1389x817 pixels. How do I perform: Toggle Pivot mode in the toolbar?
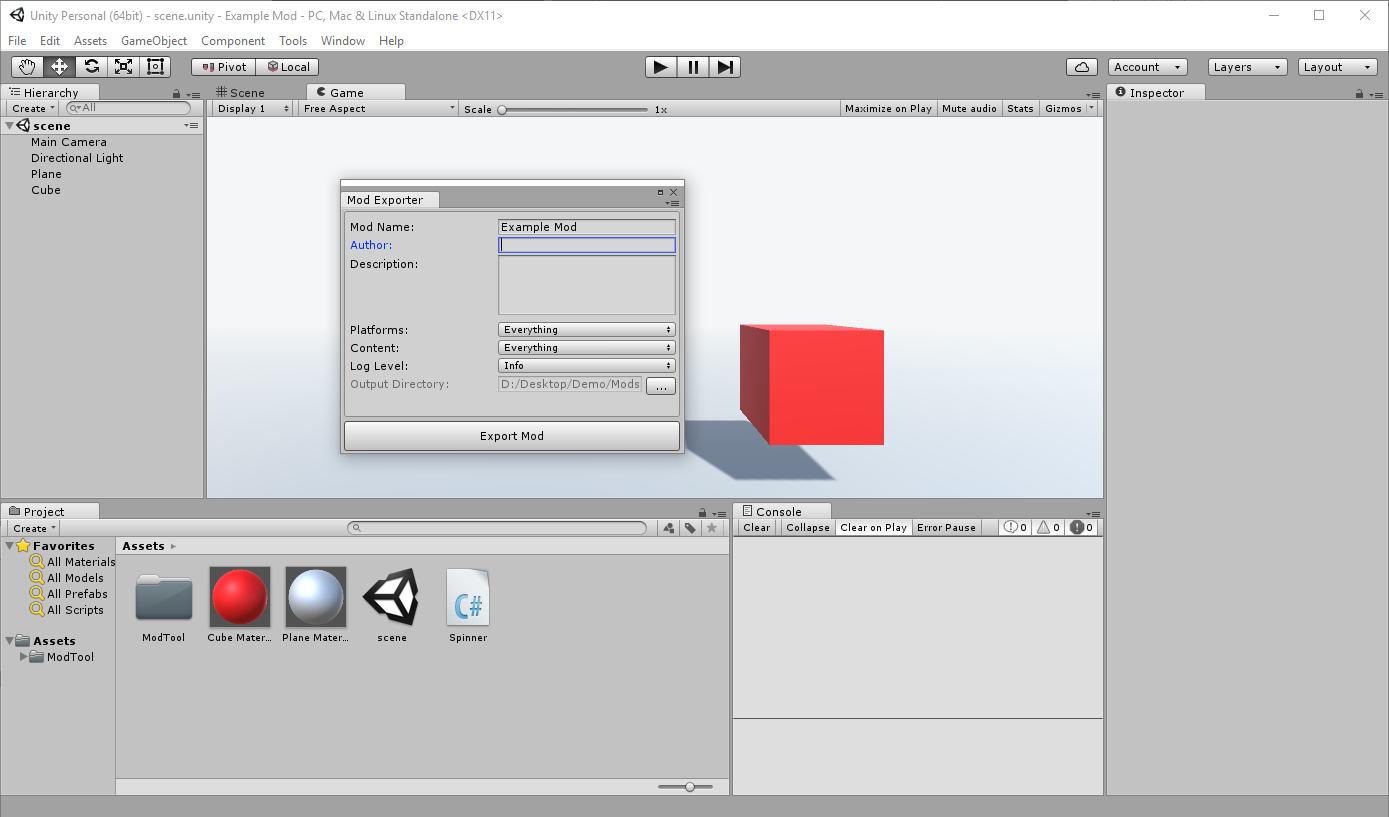(x=222, y=66)
